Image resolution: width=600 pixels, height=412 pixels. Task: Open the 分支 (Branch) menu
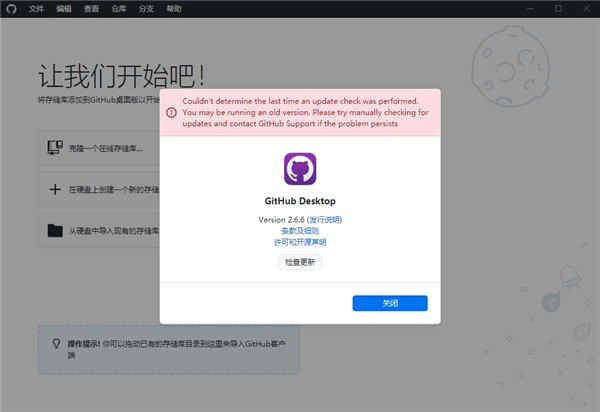[146, 9]
